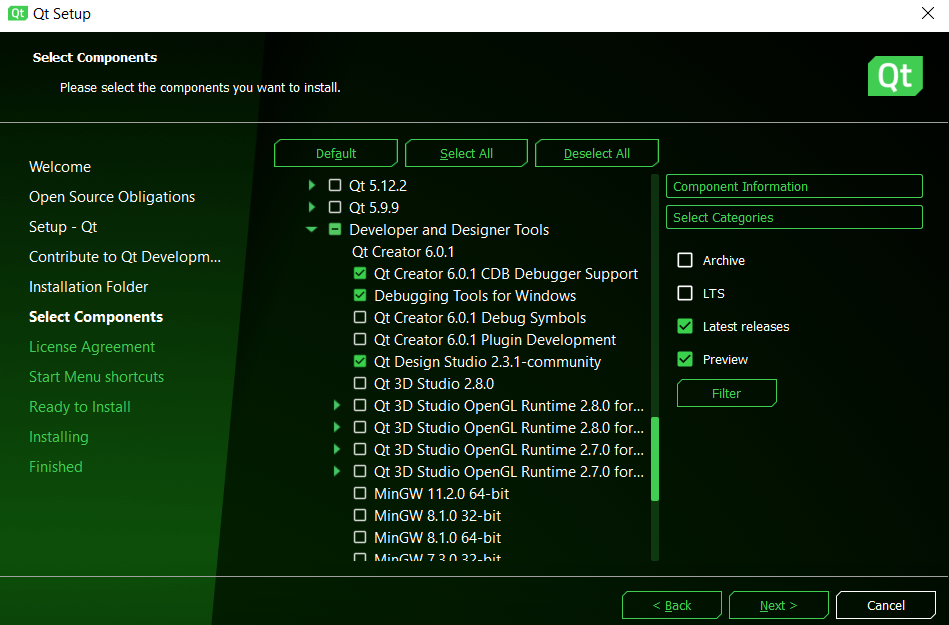
Task: Apply the category Filter button
Action: (726, 393)
